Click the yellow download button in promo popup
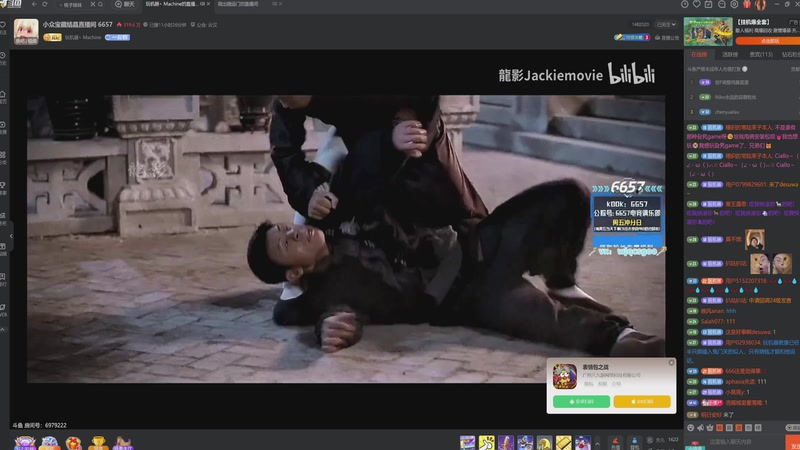800x450 pixels. tap(642, 402)
